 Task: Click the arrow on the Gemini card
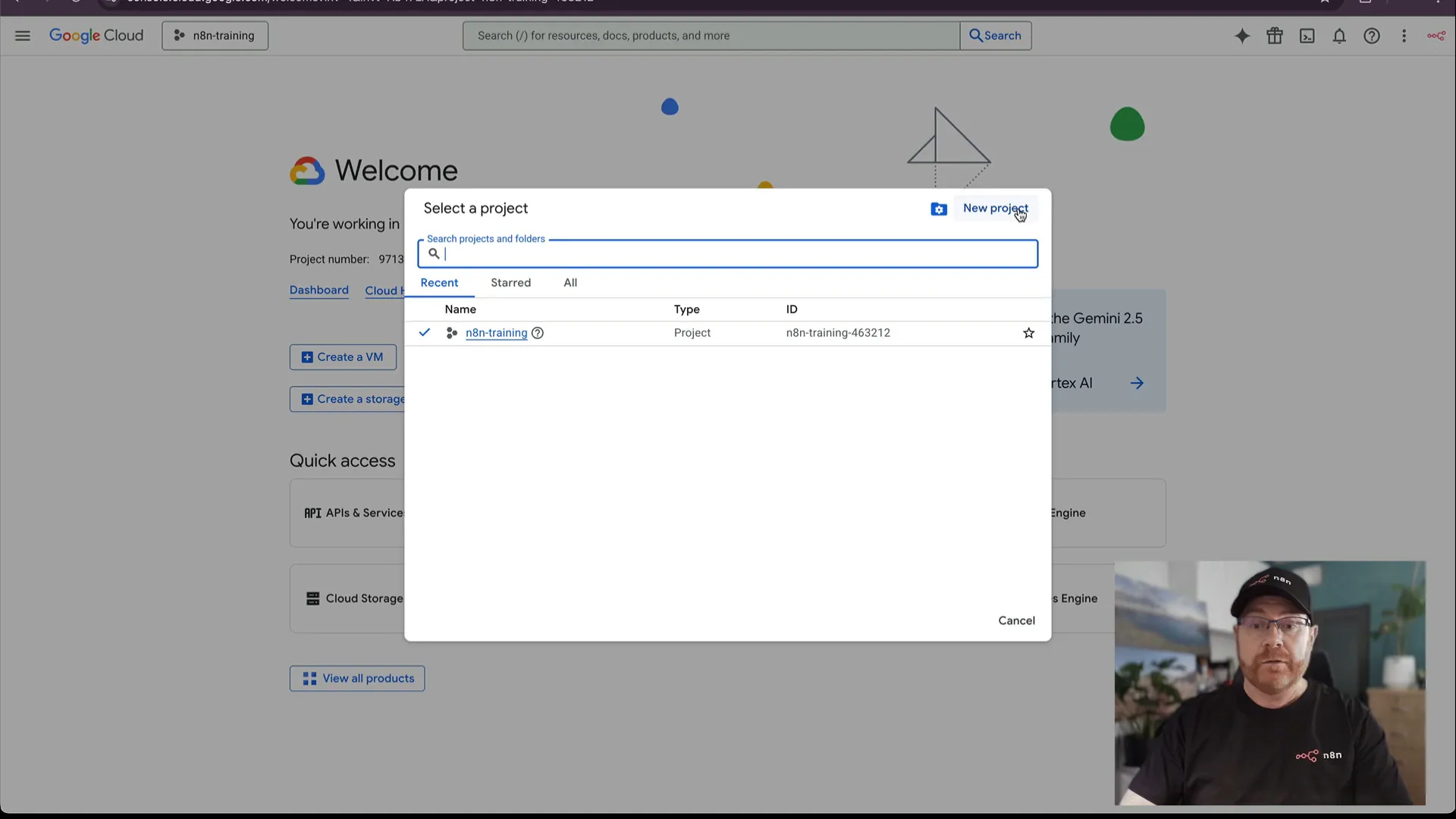pos(1137,383)
